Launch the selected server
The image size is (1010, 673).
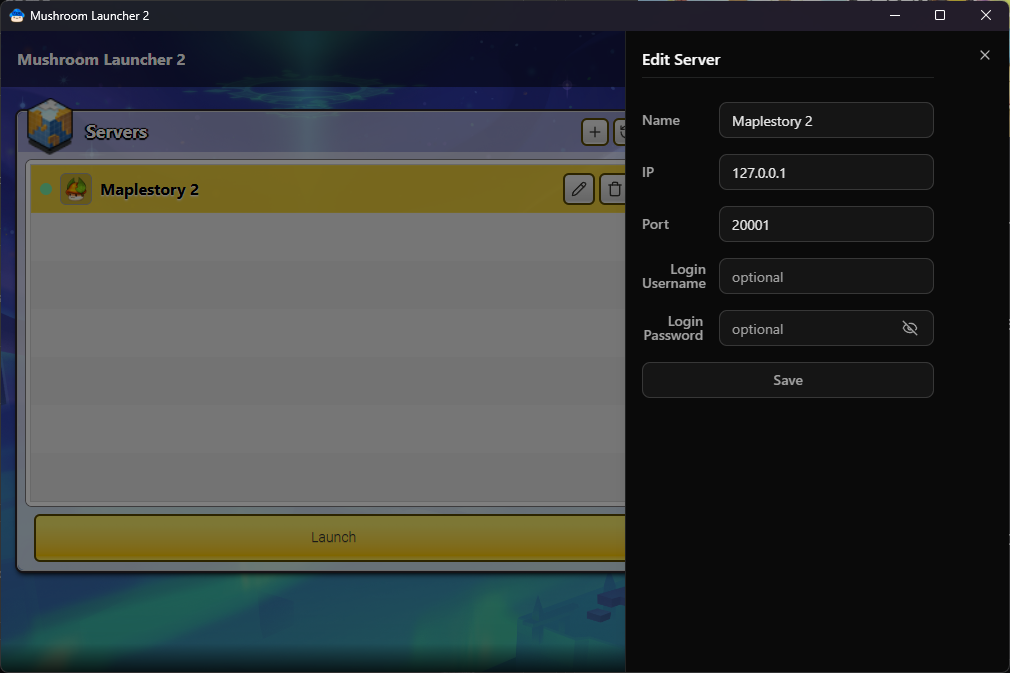(x=330, y=537)
